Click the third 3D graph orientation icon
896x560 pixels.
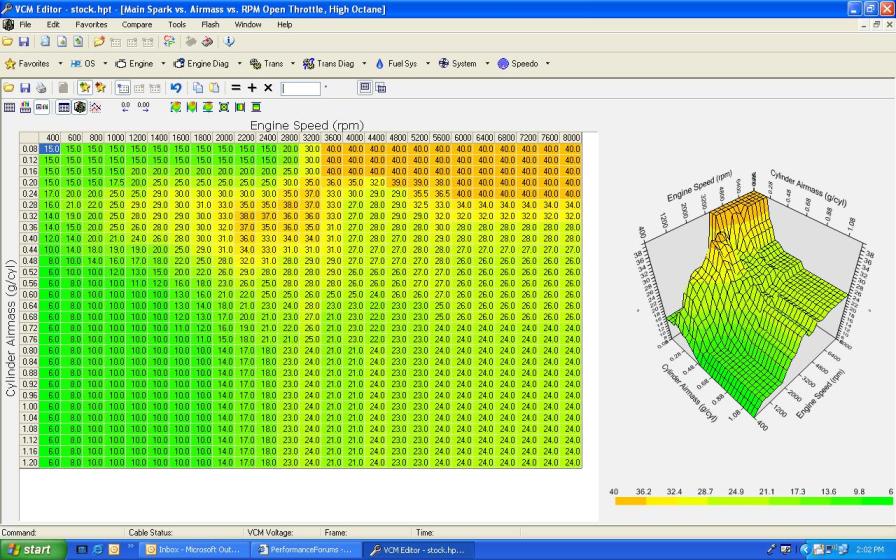pyautogui.click(x=208, y=107)
